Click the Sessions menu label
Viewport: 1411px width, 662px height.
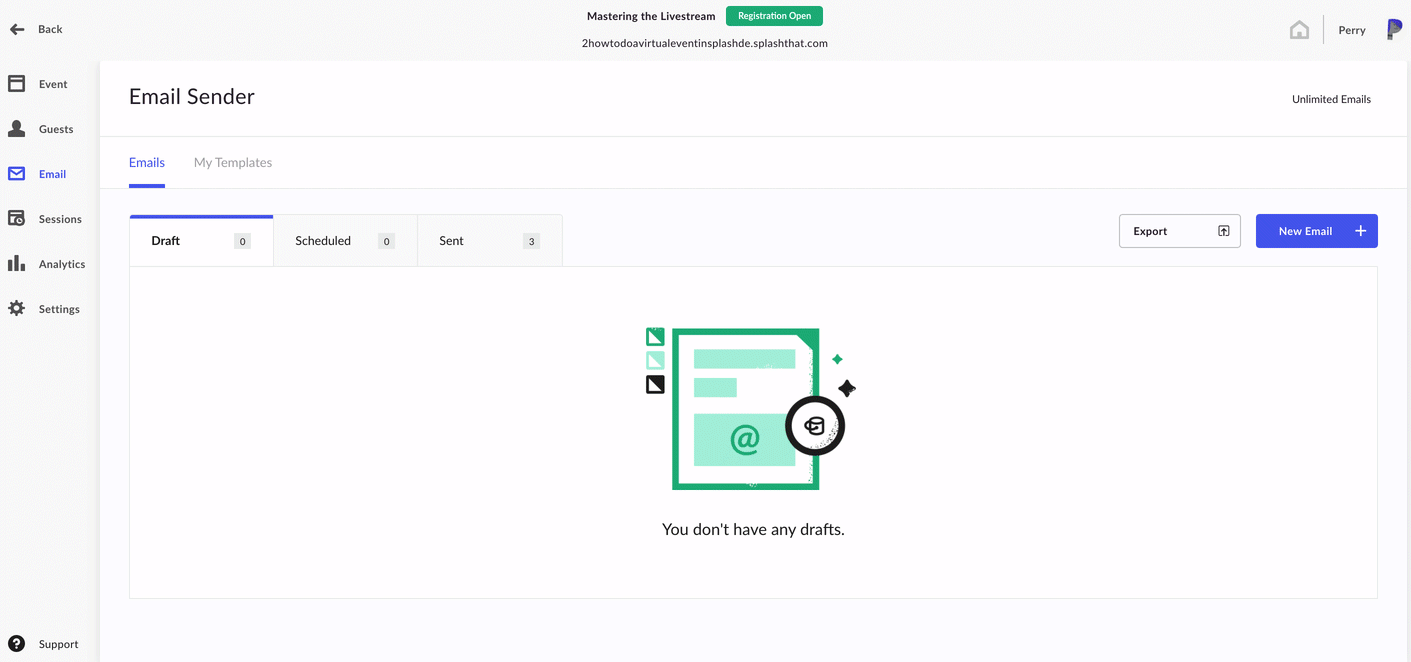tap(60, 219)
